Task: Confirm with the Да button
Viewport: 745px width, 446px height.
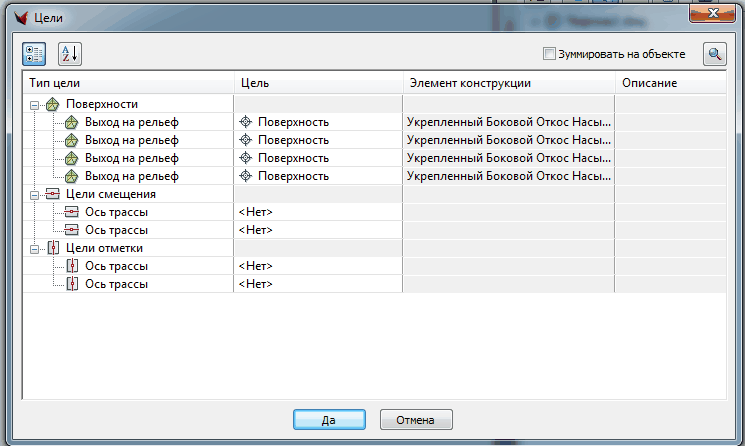Action: pyautogui.click(x=329, y=420)
